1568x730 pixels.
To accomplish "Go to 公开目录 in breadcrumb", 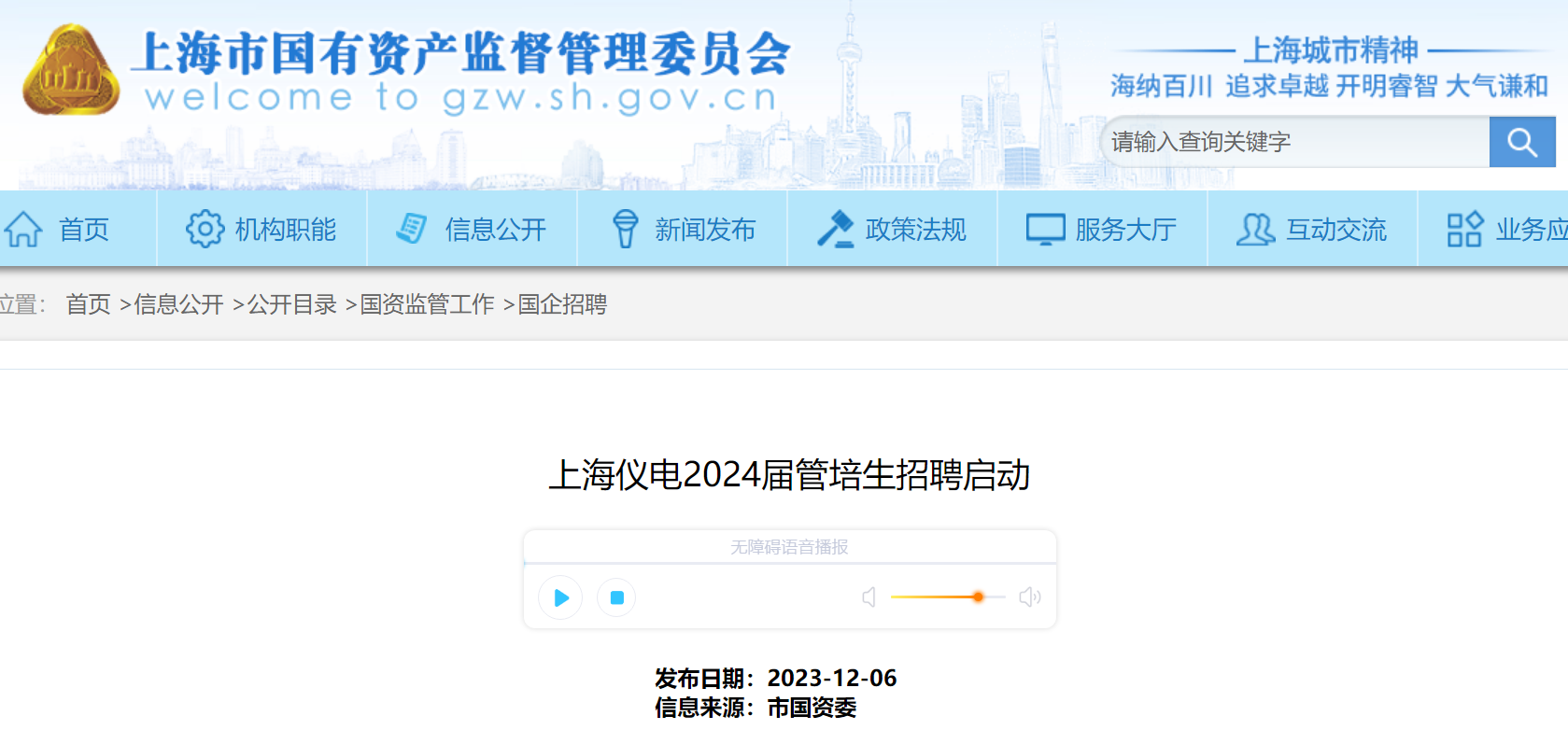I will [x=291, y=304].
